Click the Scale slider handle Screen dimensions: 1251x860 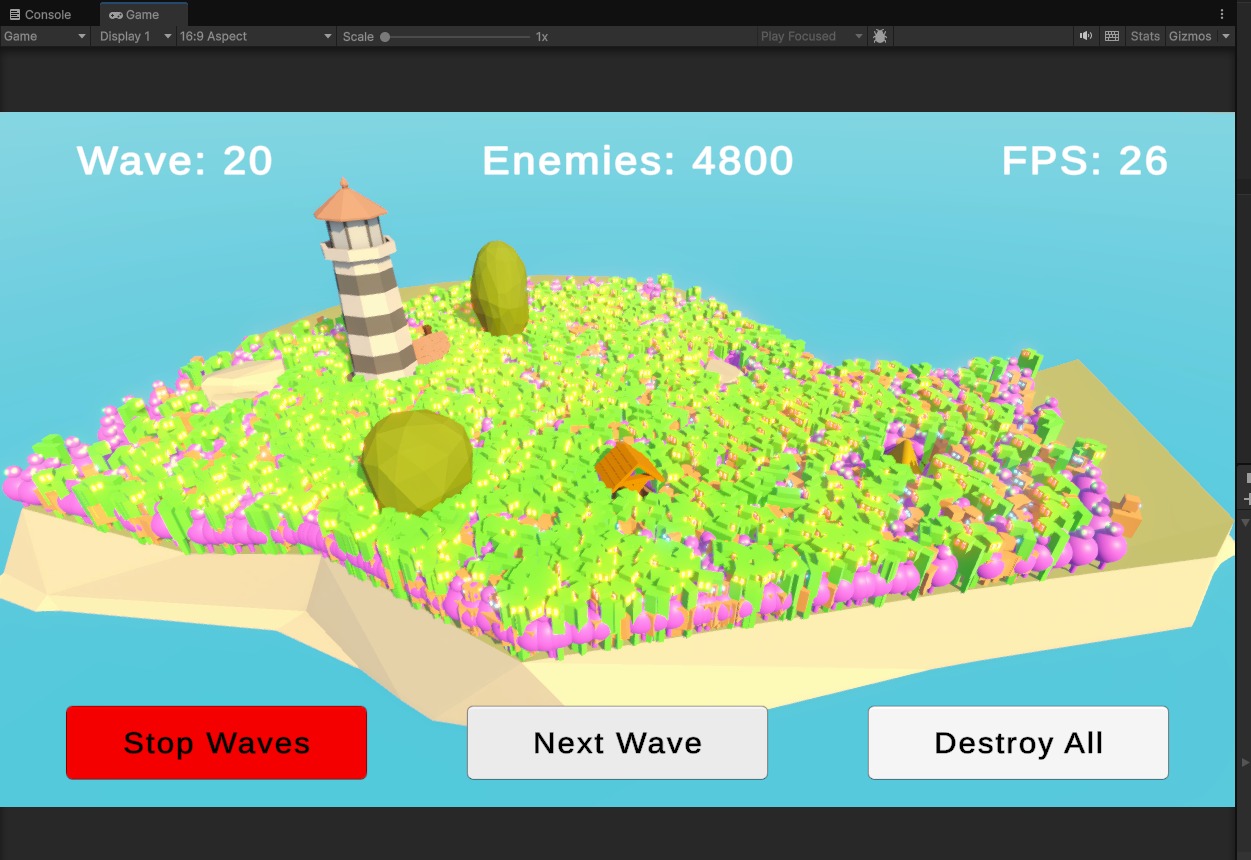pyautogui.click(x=385, y=37)
